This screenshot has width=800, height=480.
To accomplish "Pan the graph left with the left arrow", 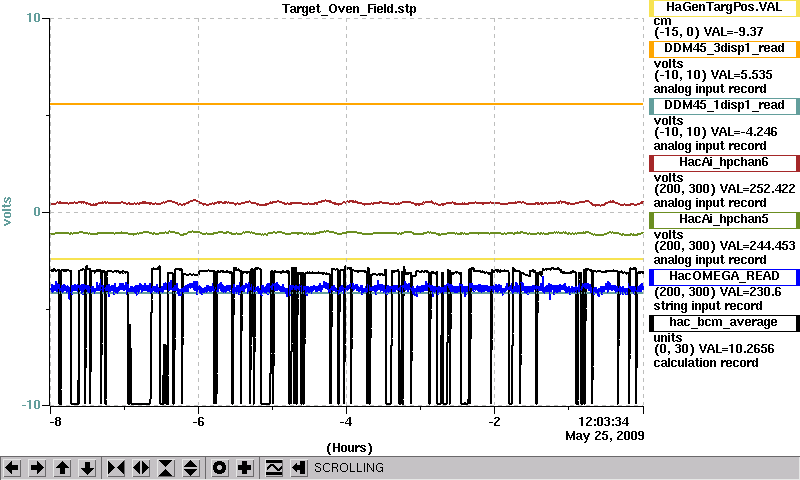I will [x=13, y=468].
